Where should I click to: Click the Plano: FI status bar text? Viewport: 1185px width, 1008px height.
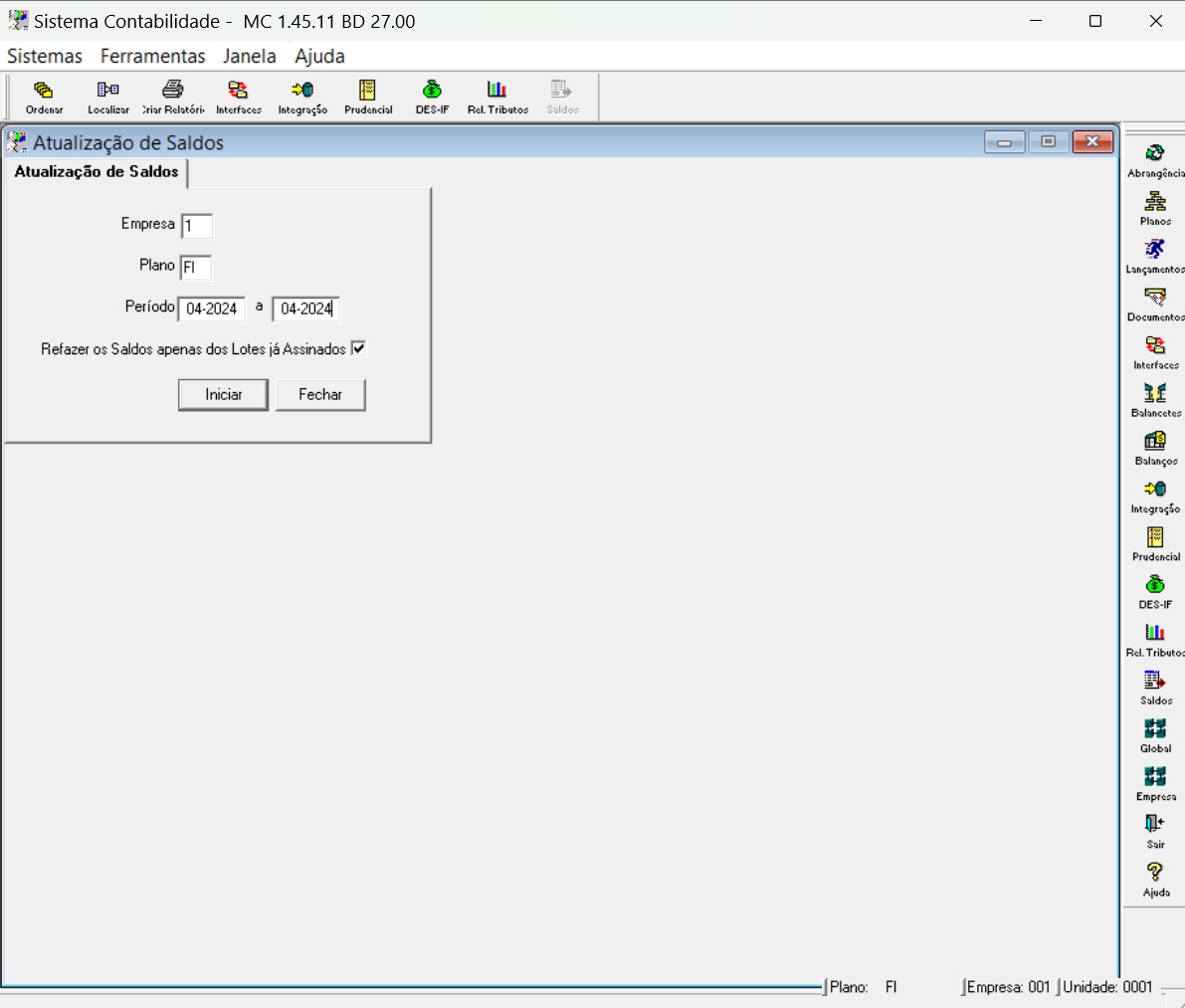[863, 987]
